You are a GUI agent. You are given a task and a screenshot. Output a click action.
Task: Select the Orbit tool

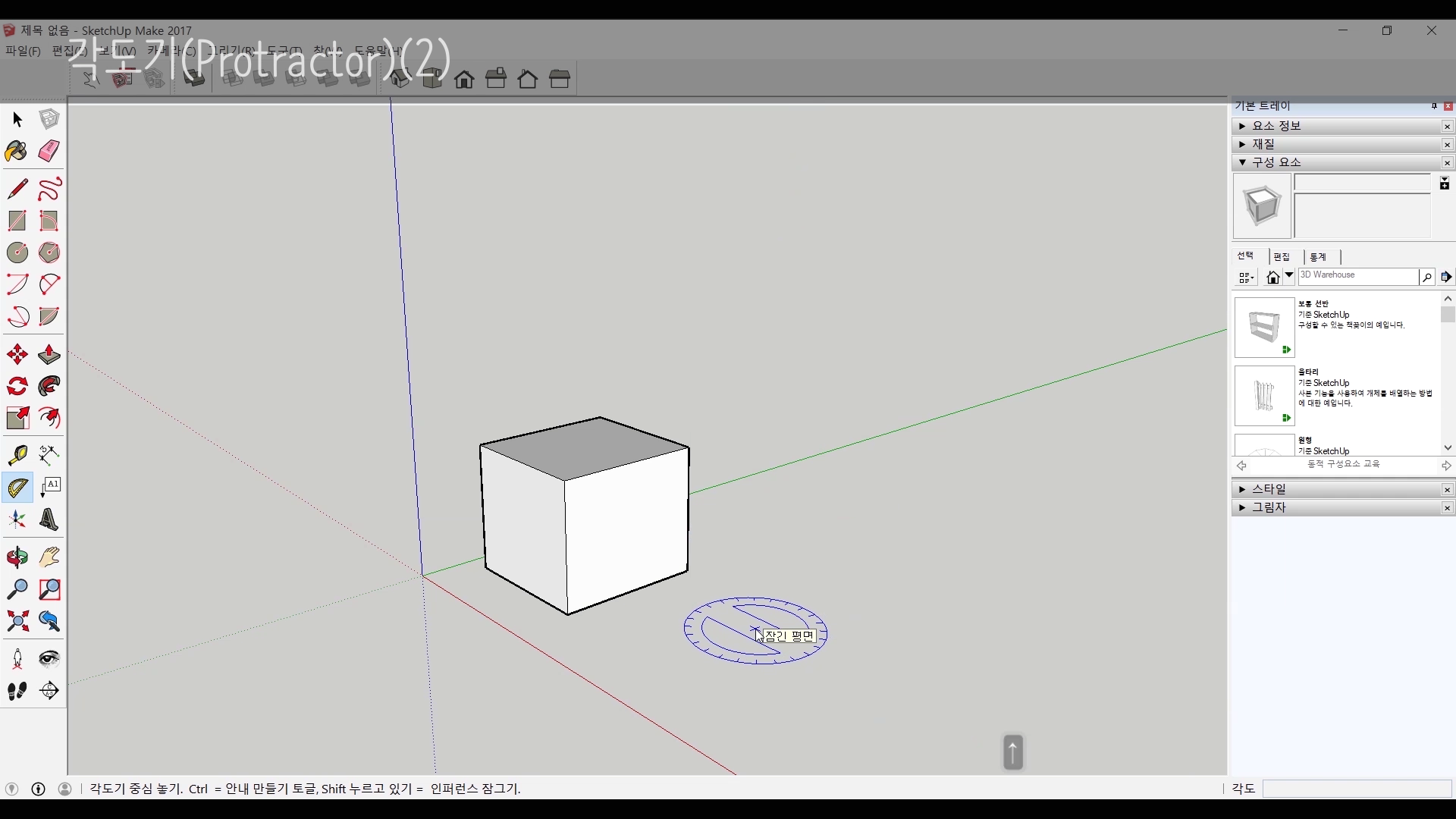tap(17, 558)
